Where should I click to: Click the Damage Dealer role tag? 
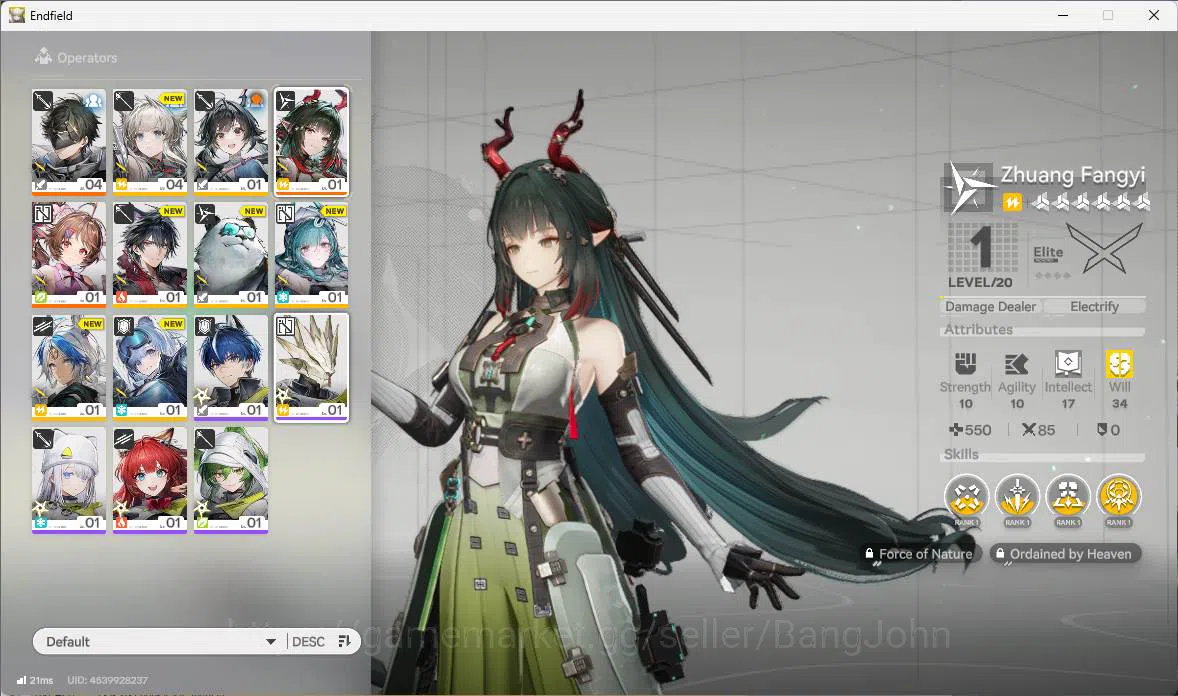(990, 307)
